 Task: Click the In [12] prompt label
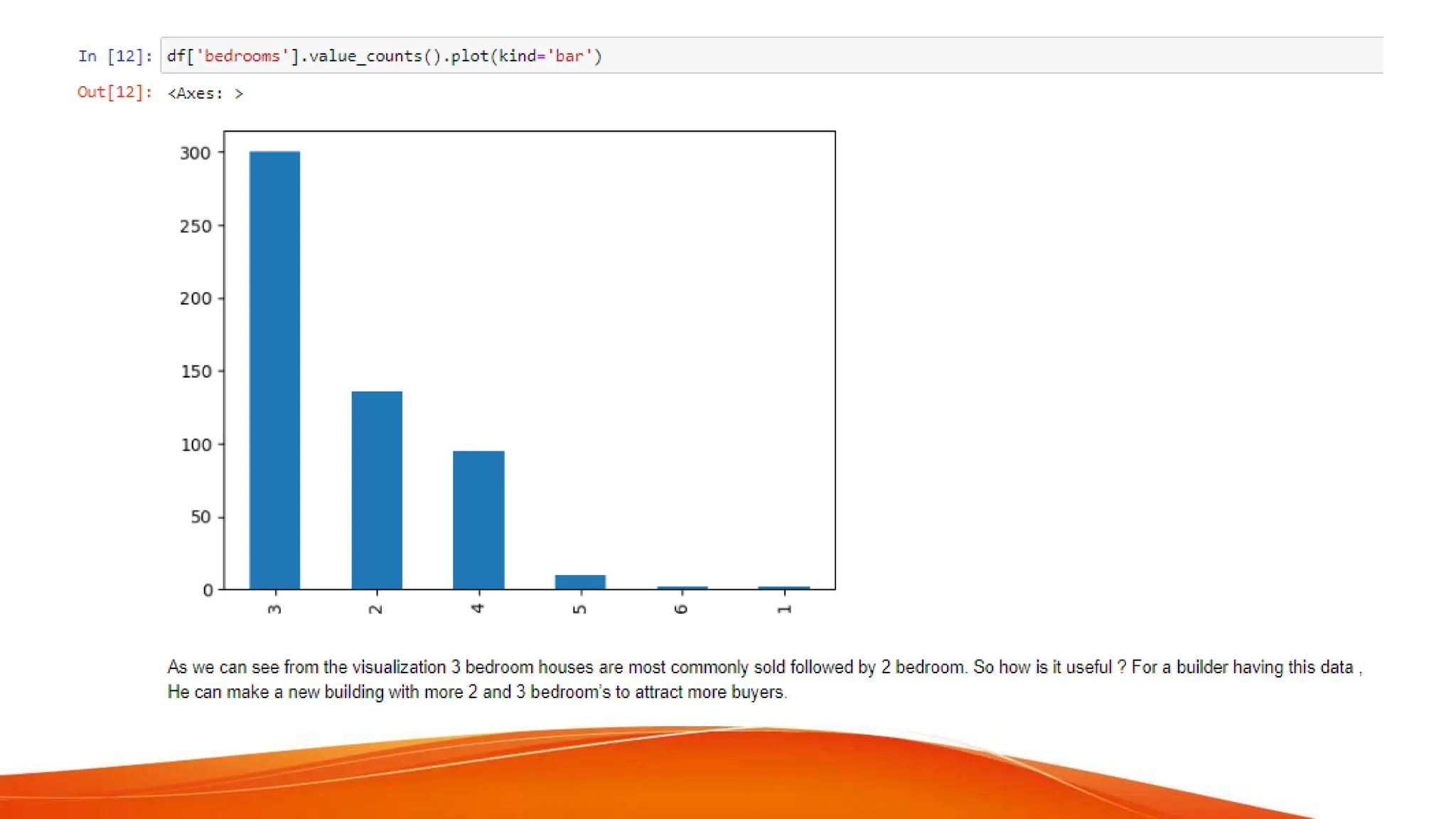pyautogui.click(x=115, y=56)
